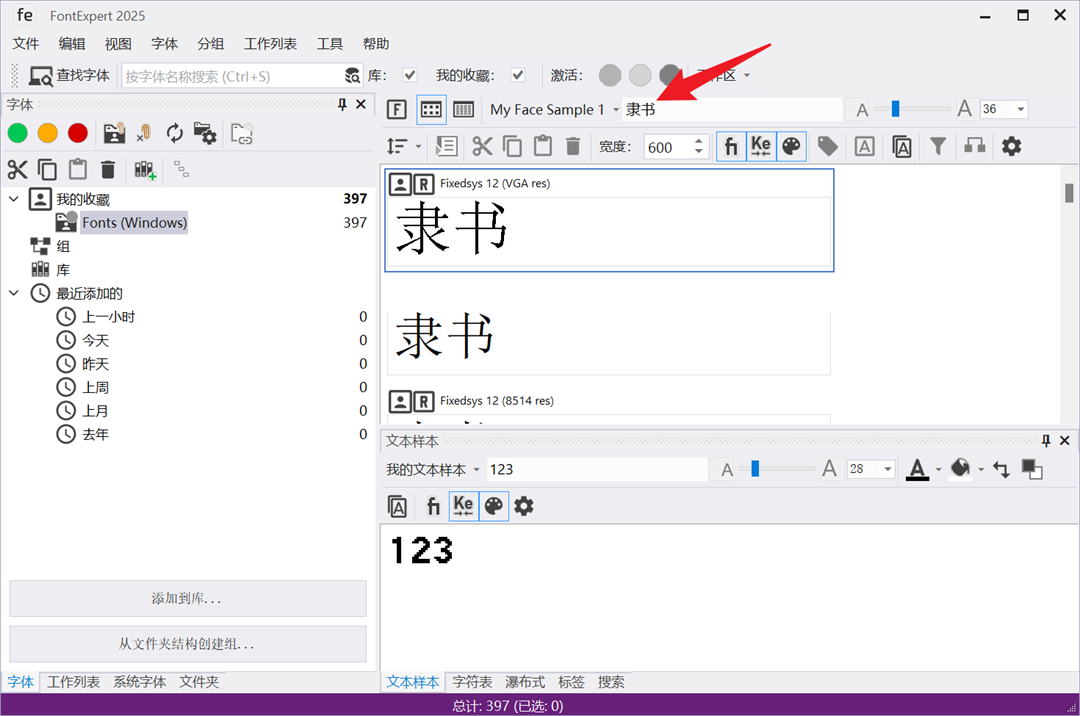This screenshot has width=1080, height=716.
Task: Toggle kerning Ke button in preview toolbar
Action: point(761,146)
